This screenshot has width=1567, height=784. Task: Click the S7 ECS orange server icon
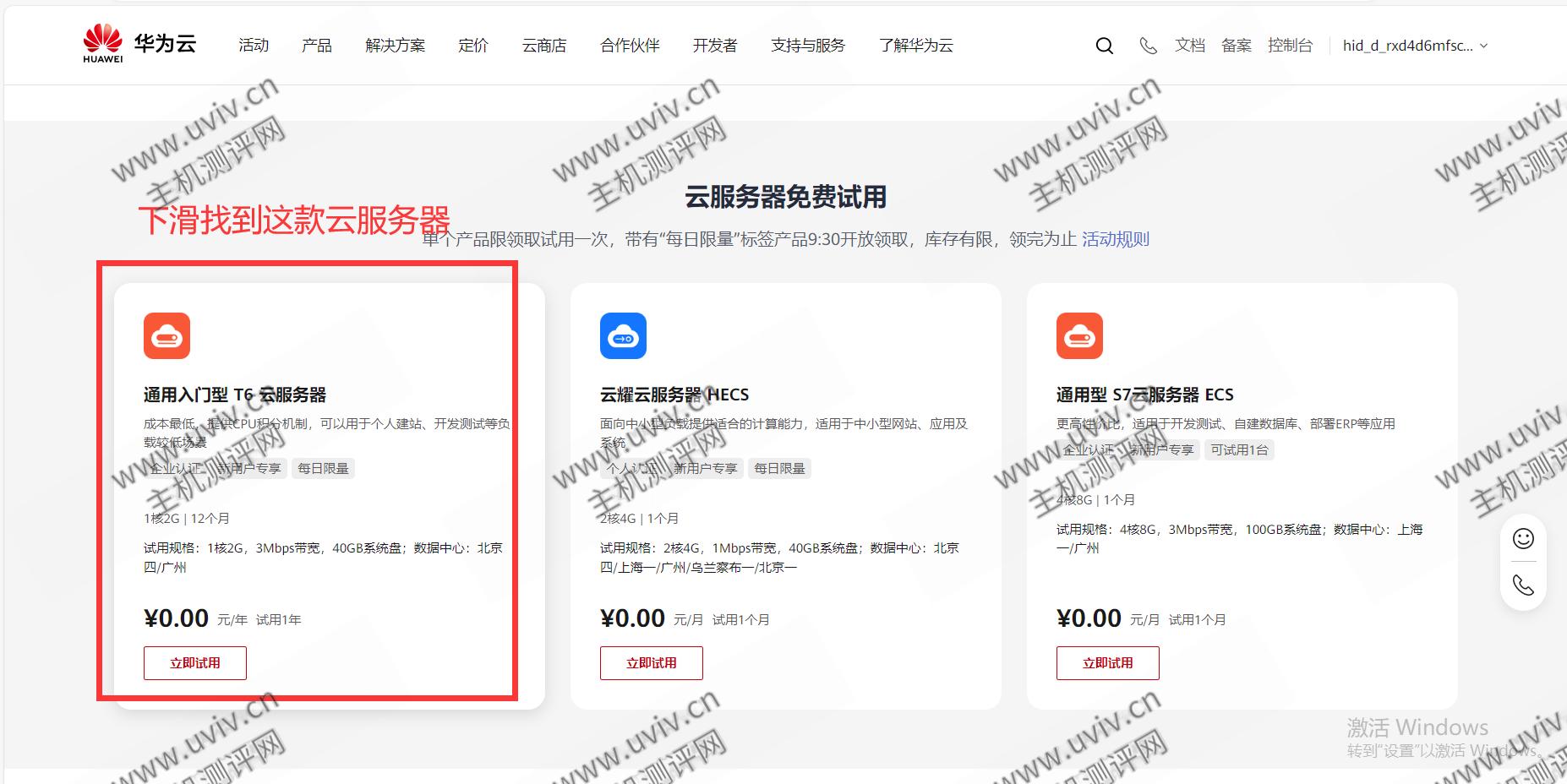point(1079,336)
